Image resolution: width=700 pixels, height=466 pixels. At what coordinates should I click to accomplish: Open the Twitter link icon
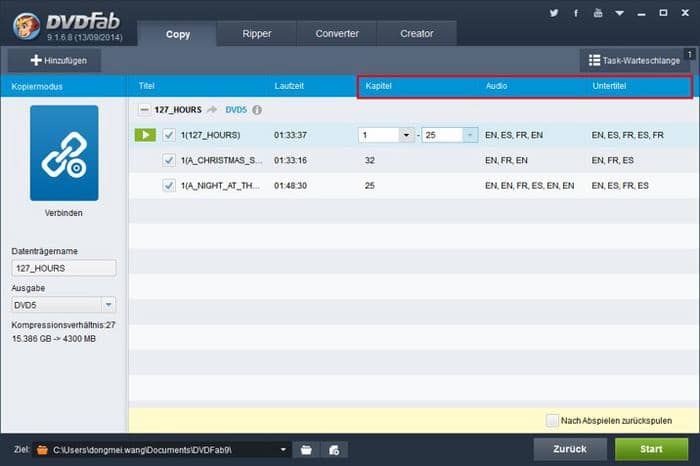(554, 13)
